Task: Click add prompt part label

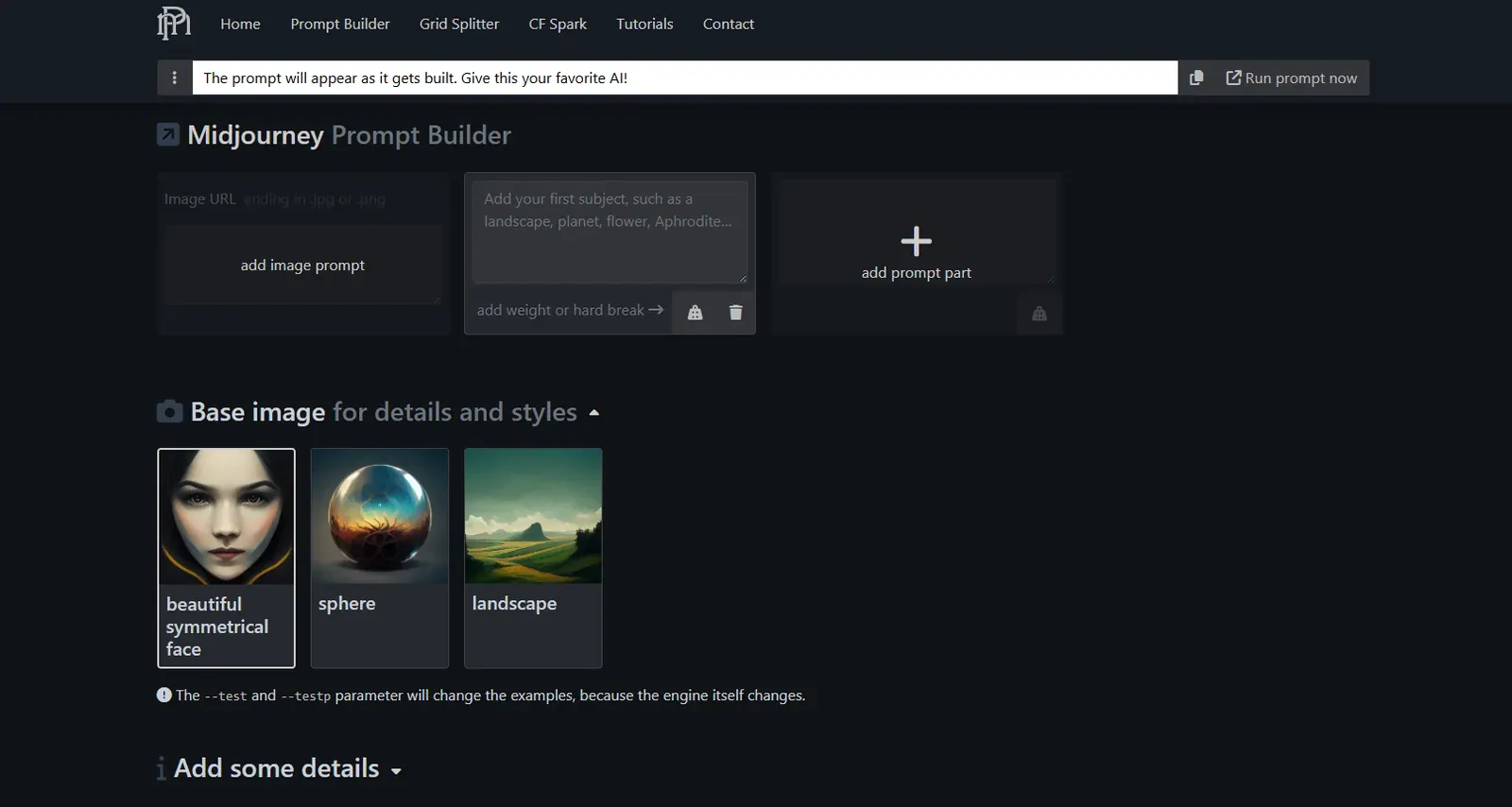Action: (x=916, y=272)
